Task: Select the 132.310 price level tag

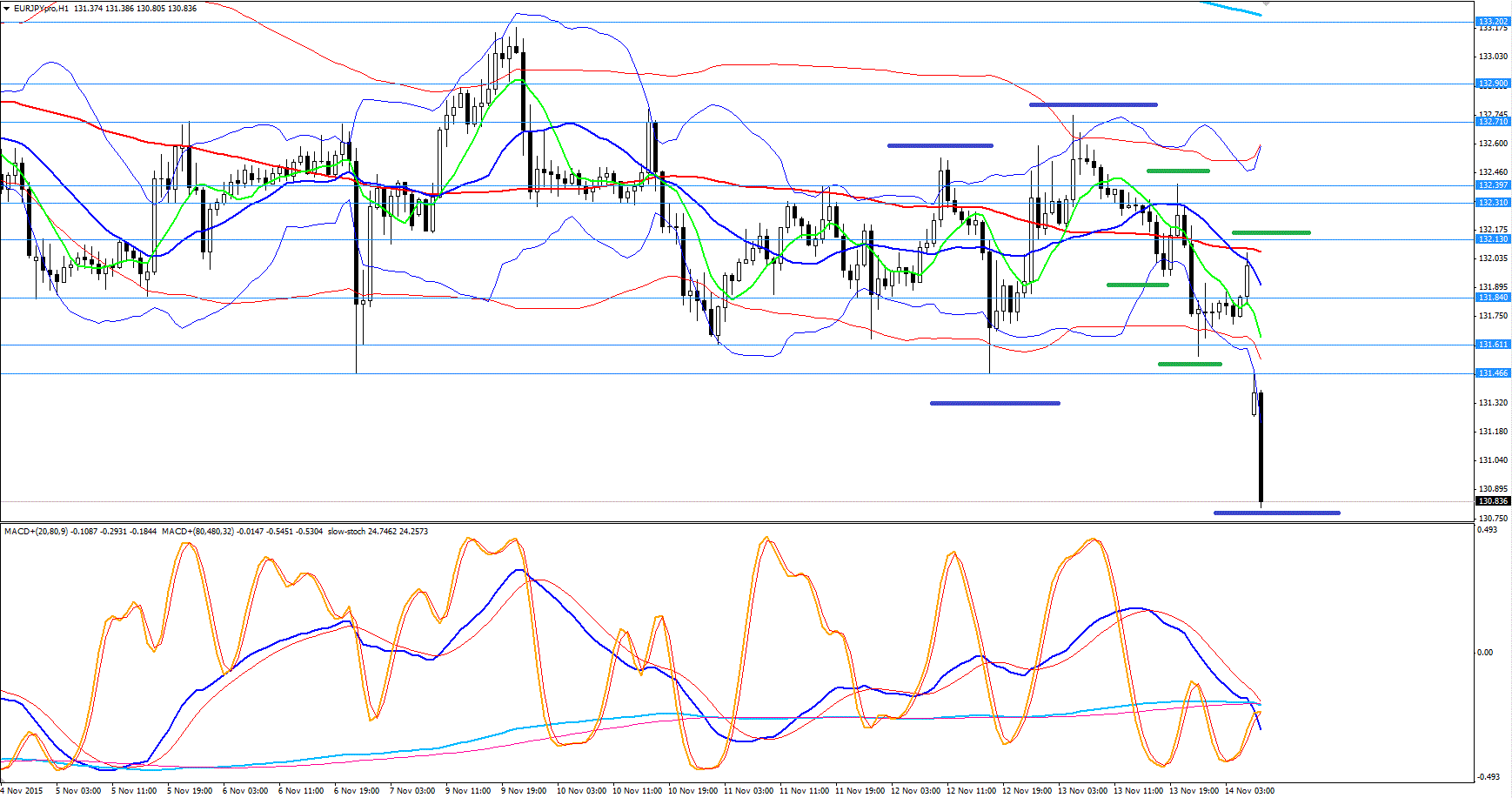Action: [x=1493, y=202]
